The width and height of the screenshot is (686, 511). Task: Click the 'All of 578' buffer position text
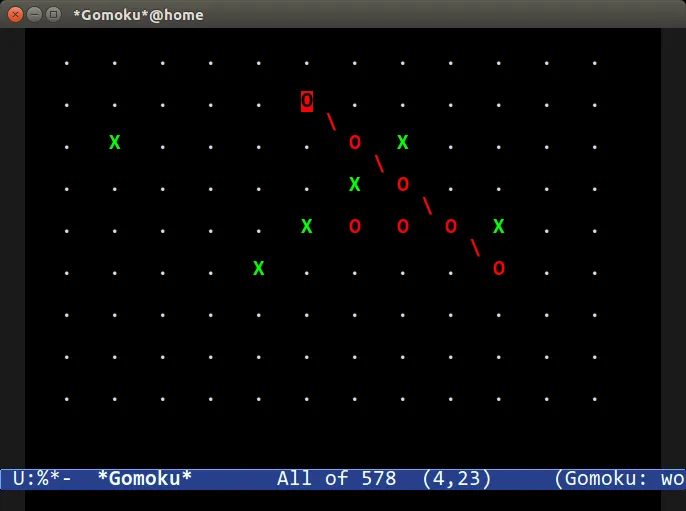coord(336,478)
